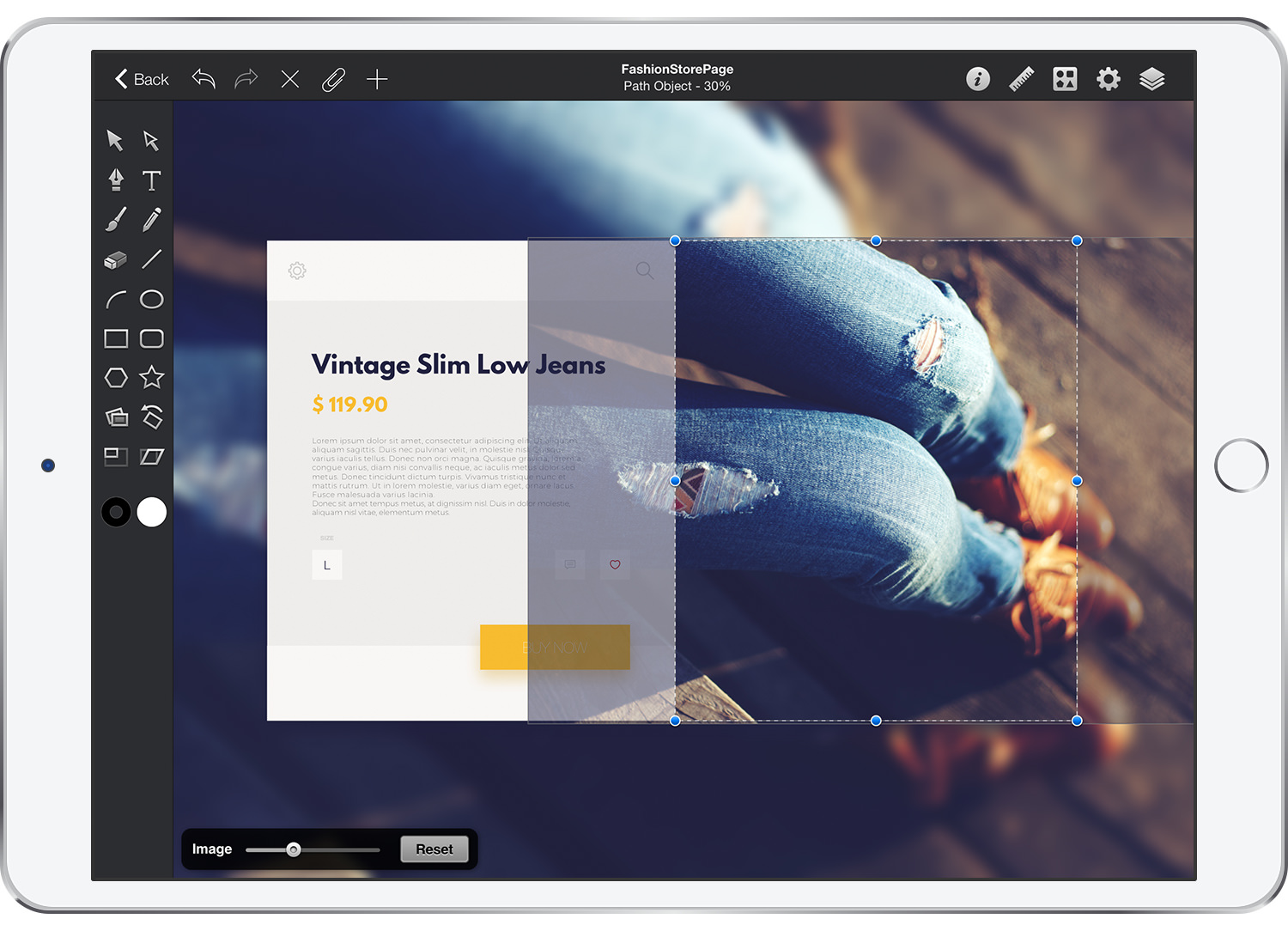
Task: Choose the Ellipse shape tool
Action: (152, 299)
